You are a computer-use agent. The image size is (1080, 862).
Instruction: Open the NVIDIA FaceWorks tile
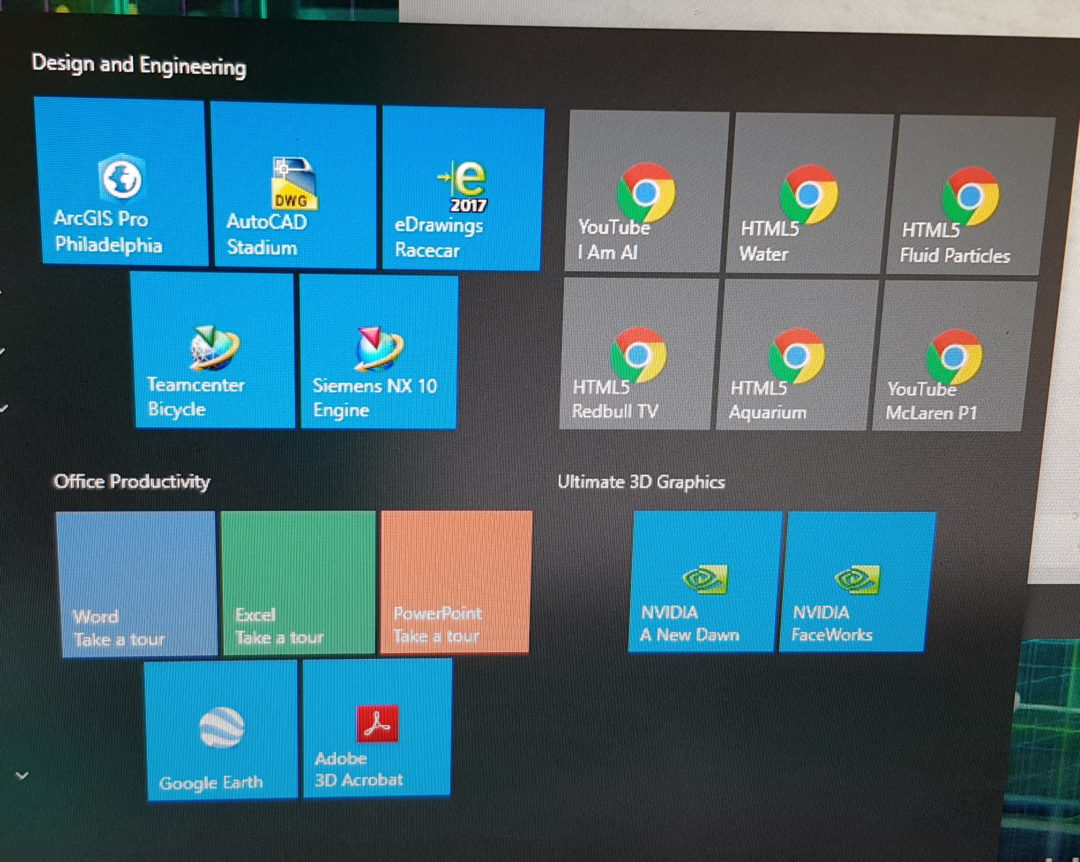857,581
